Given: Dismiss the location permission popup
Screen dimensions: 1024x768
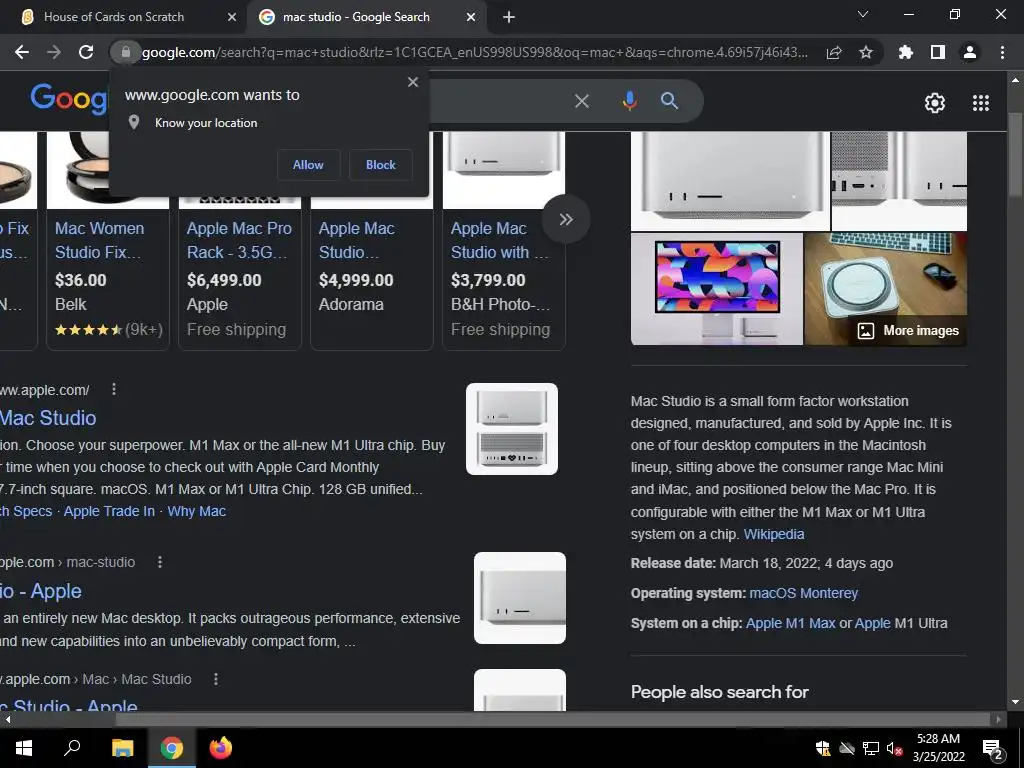Looking at the screenshot, I should tap(413, 82).
